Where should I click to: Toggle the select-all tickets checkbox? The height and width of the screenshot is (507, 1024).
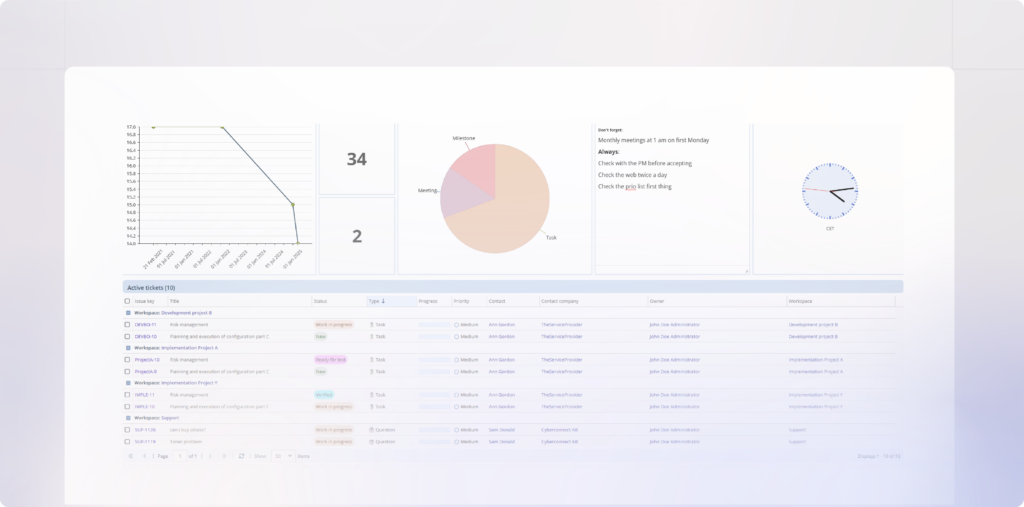(127, 301)
